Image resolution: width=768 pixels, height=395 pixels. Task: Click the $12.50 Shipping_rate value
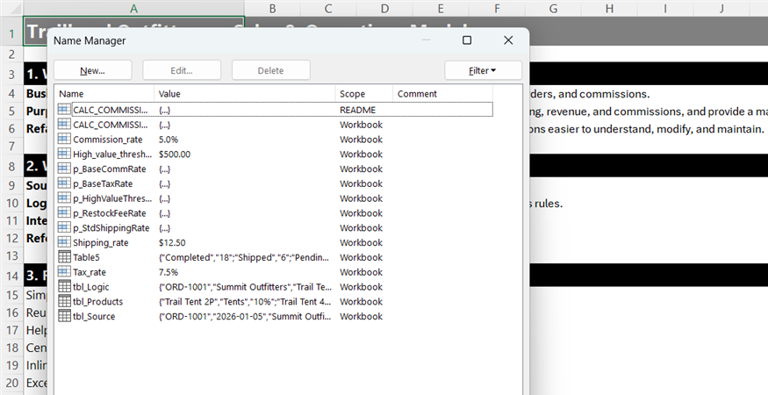(x=172, y=243)
